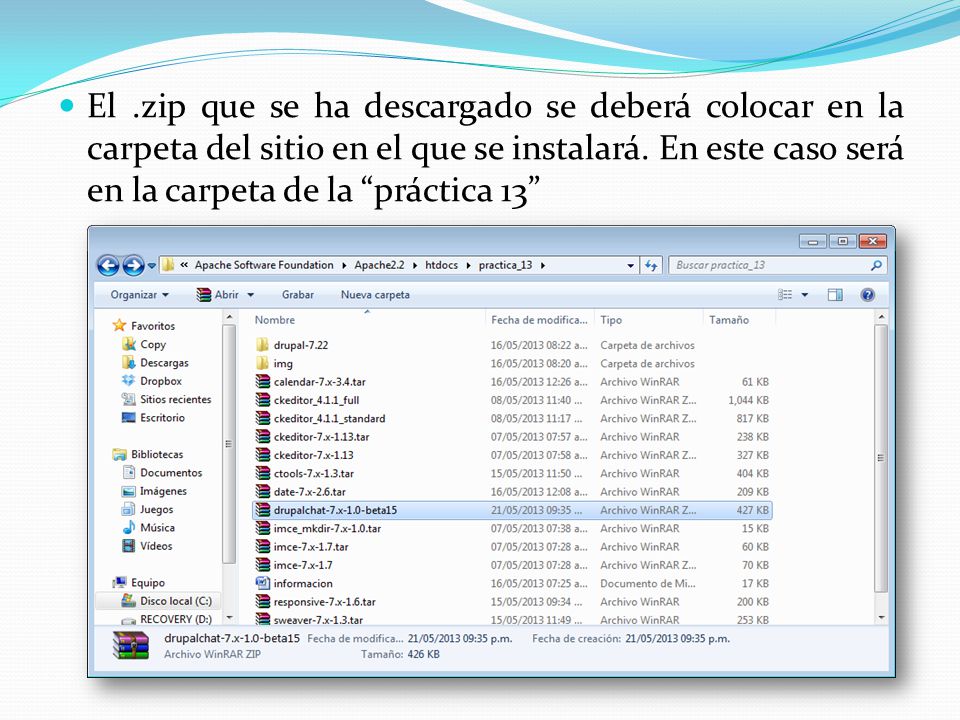Go forward with the Forward arrow button
Screen dimensions: 960x720
[x=133, y=265]
